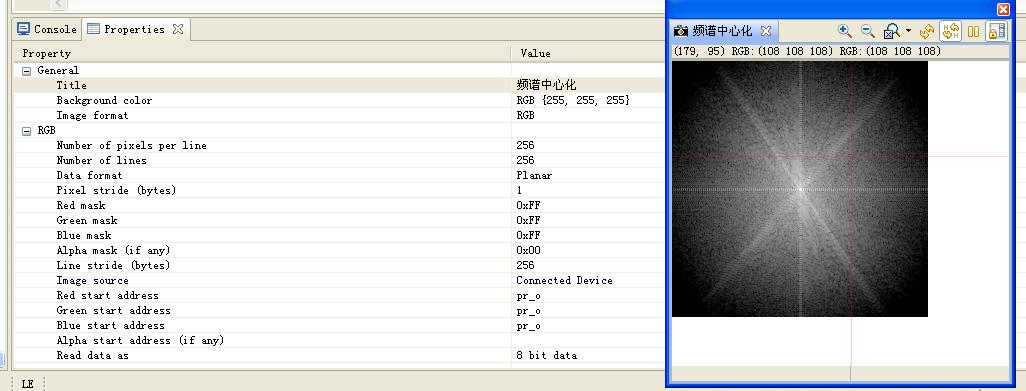This screenshot has width=1026, height=391.
Task: Select the Title property row label
Action: click(71, 85)
